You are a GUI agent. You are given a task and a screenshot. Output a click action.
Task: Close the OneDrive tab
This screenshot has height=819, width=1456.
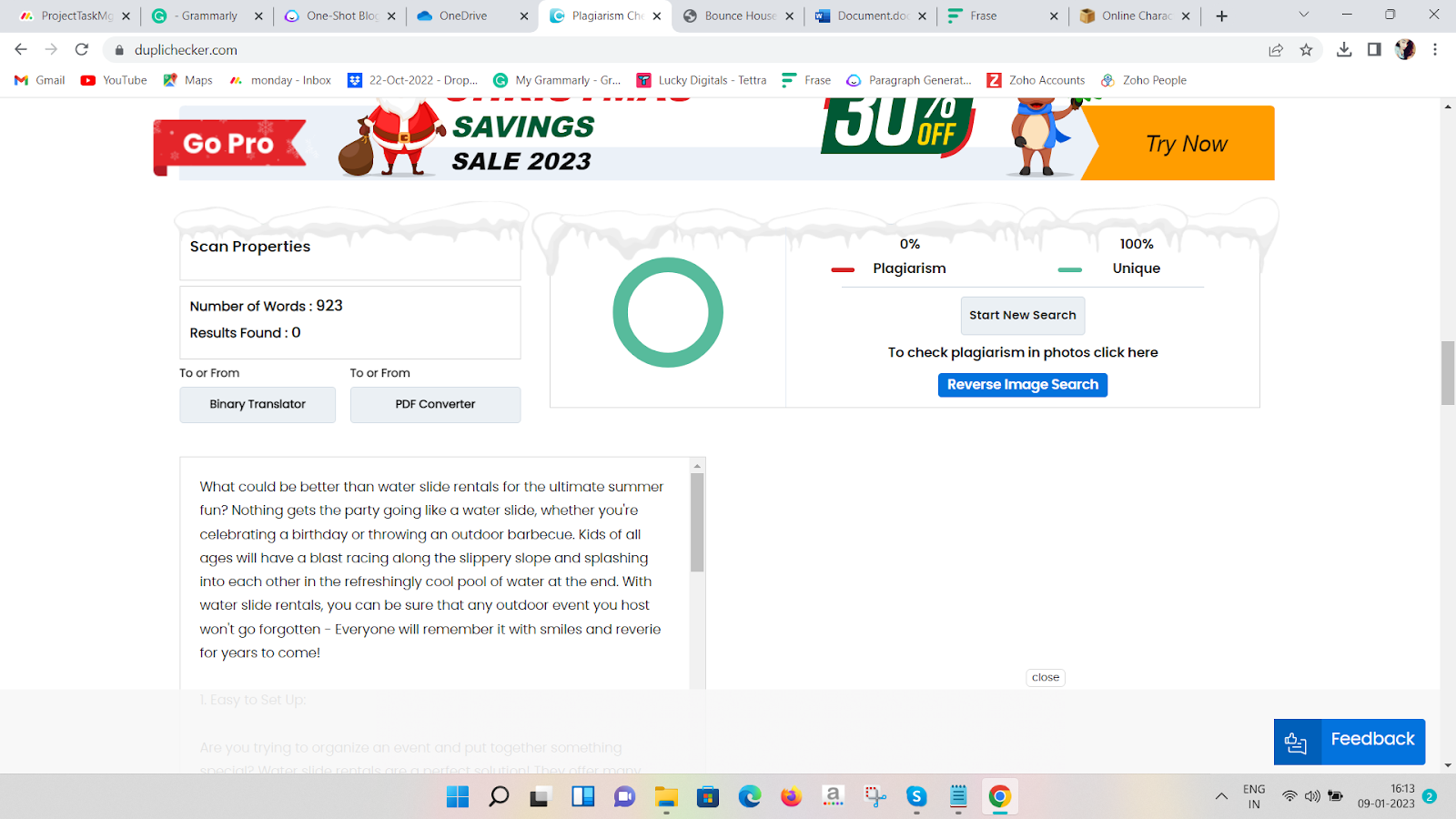click(x=524, y=16)
